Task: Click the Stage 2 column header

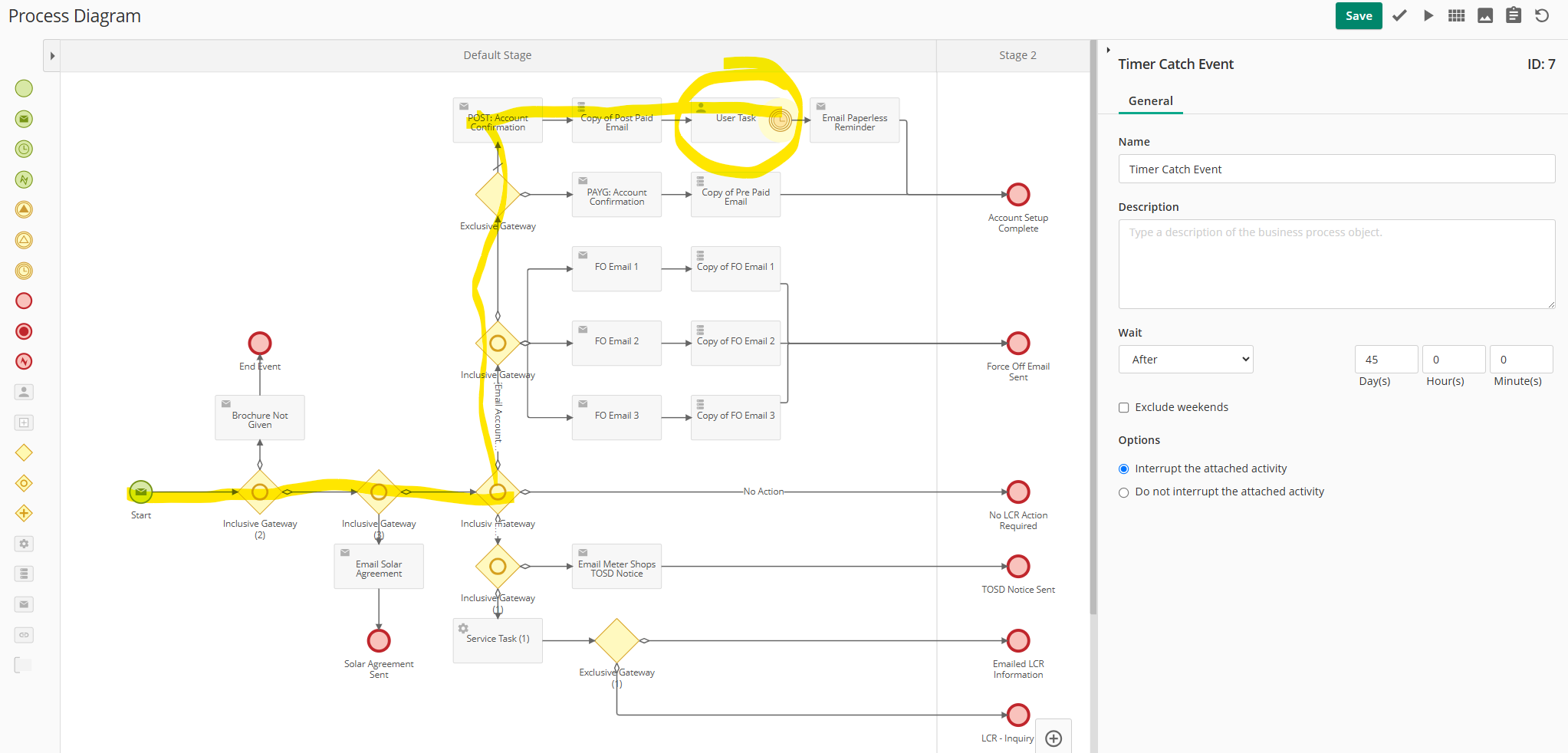Action: coord(1017,55)
